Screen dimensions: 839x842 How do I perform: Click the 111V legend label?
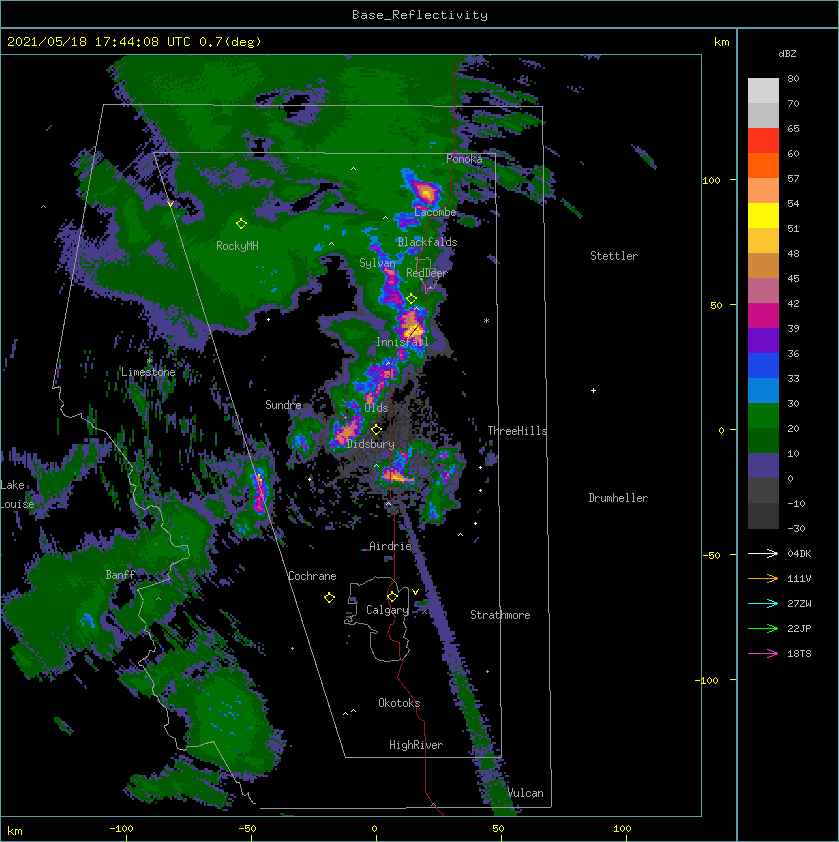pos(799,578)
